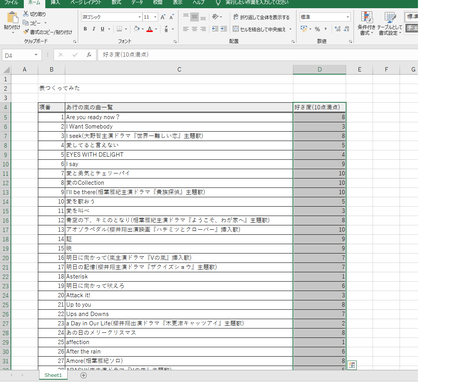450x382 pixels.
Task: Open the font name dropdown
Action: tap(139, 17)
